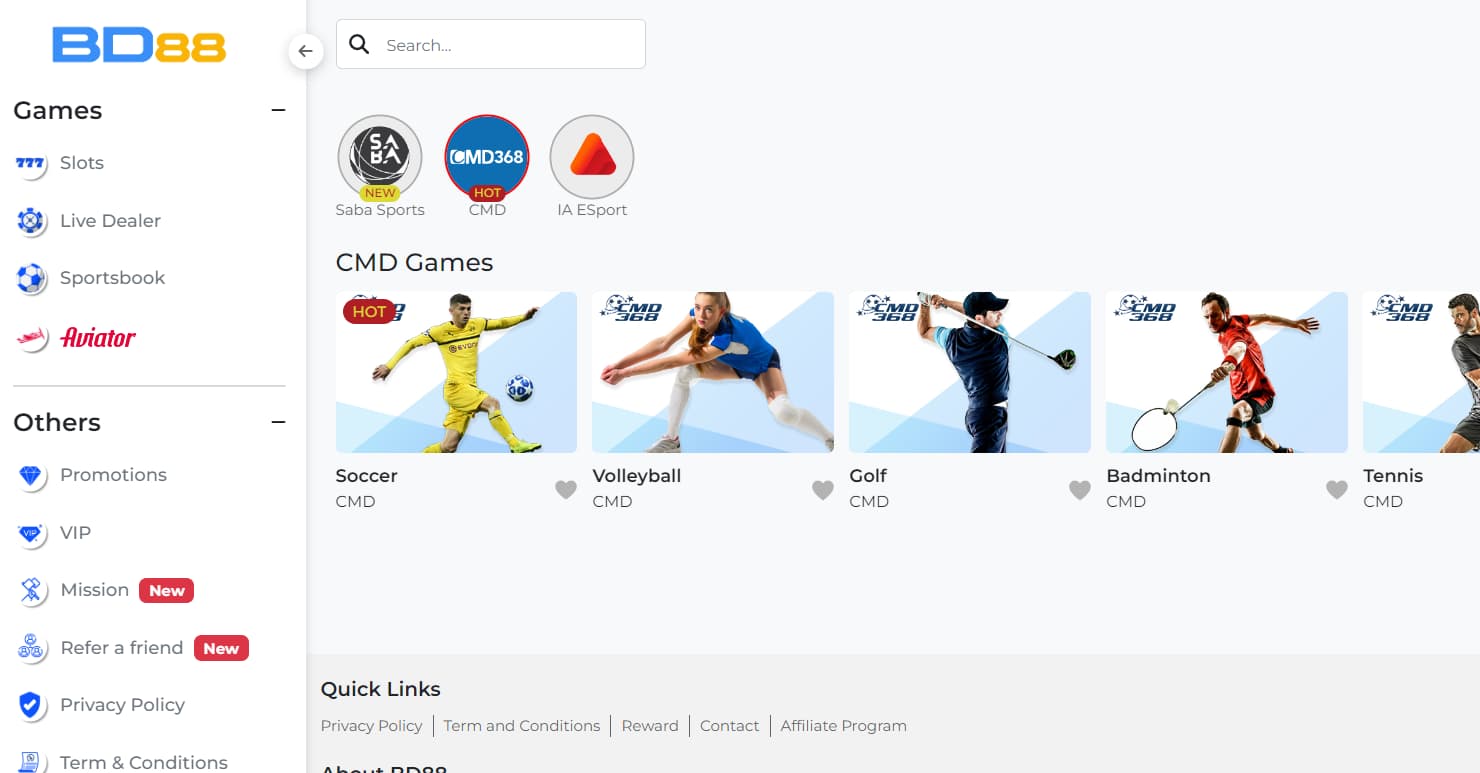Open the Affiliate Program quick link
The width and height of the screenshot is (1480, 773).
coord(844,726)
